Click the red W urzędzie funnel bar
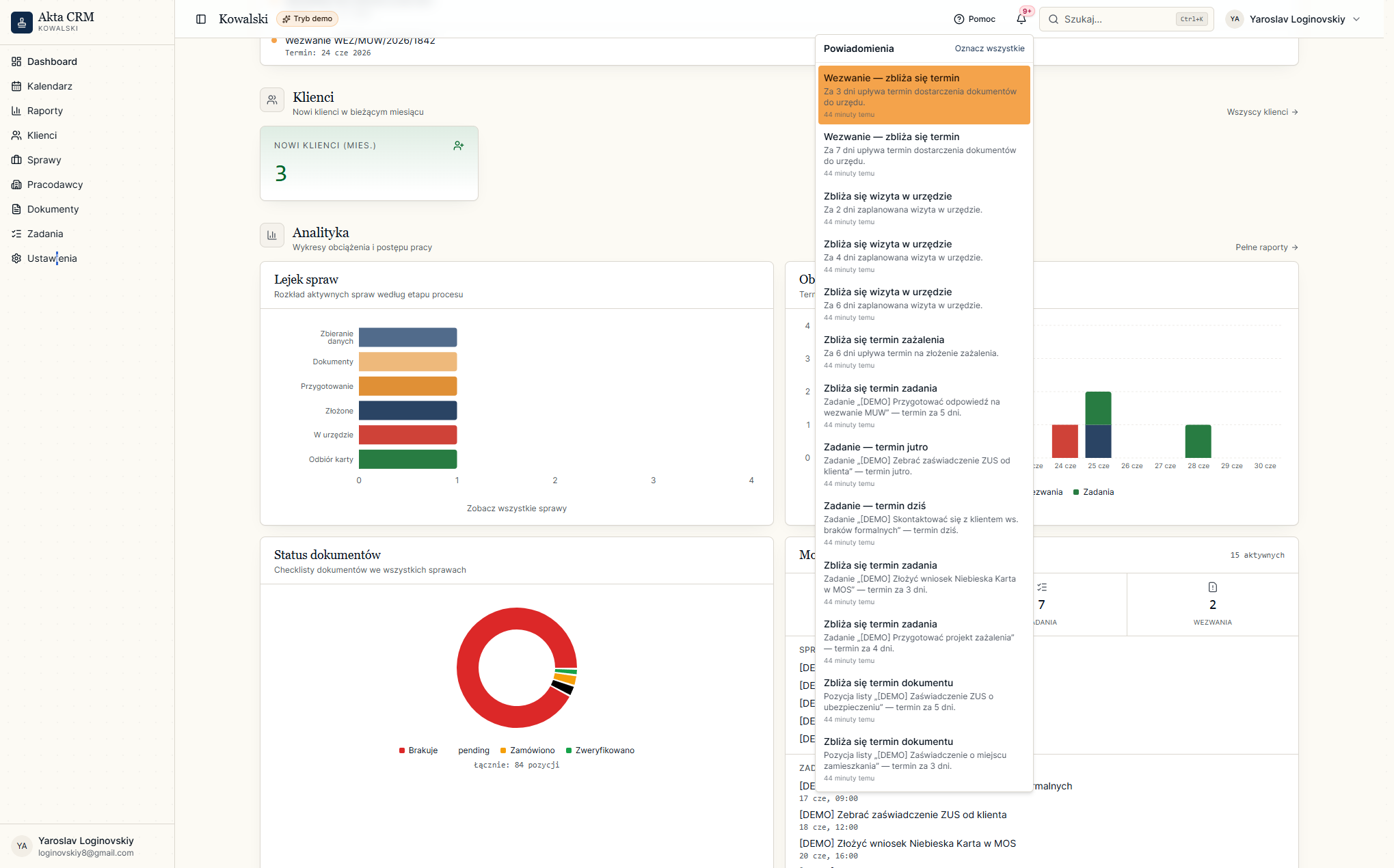This screenshot has height=868, width=1394. coord(407,435)
